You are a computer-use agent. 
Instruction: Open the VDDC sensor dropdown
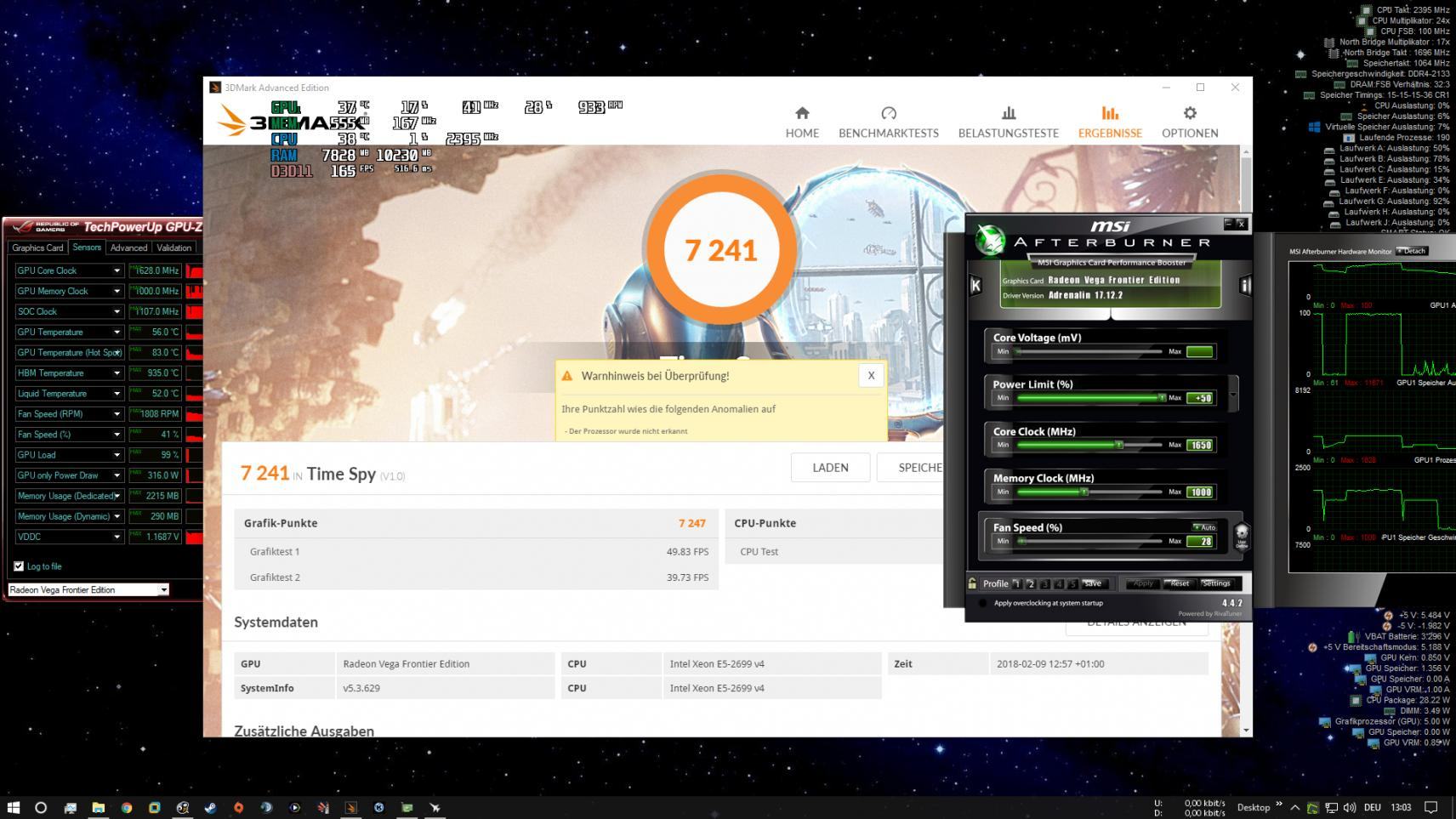(x=117, y=537)
